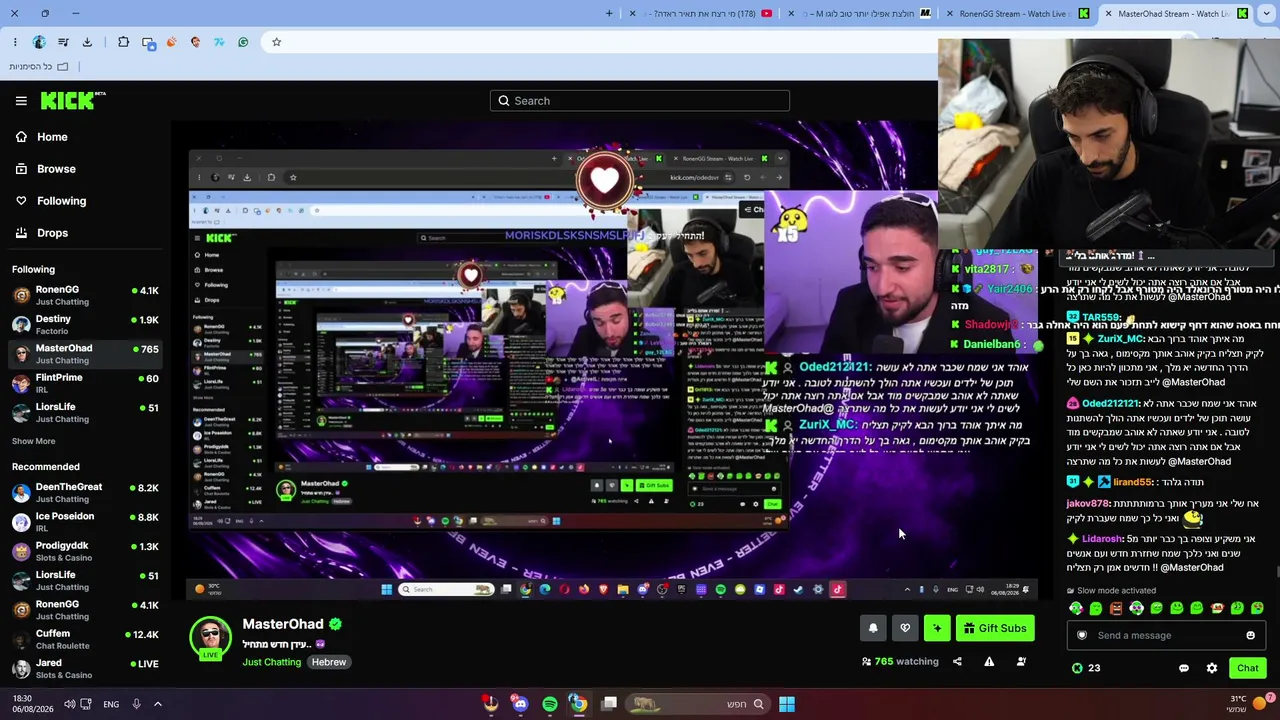Open the Just Chatting category link
Image resolution: width=1280 pixels, height=720 pixels.
click(271, 662)
